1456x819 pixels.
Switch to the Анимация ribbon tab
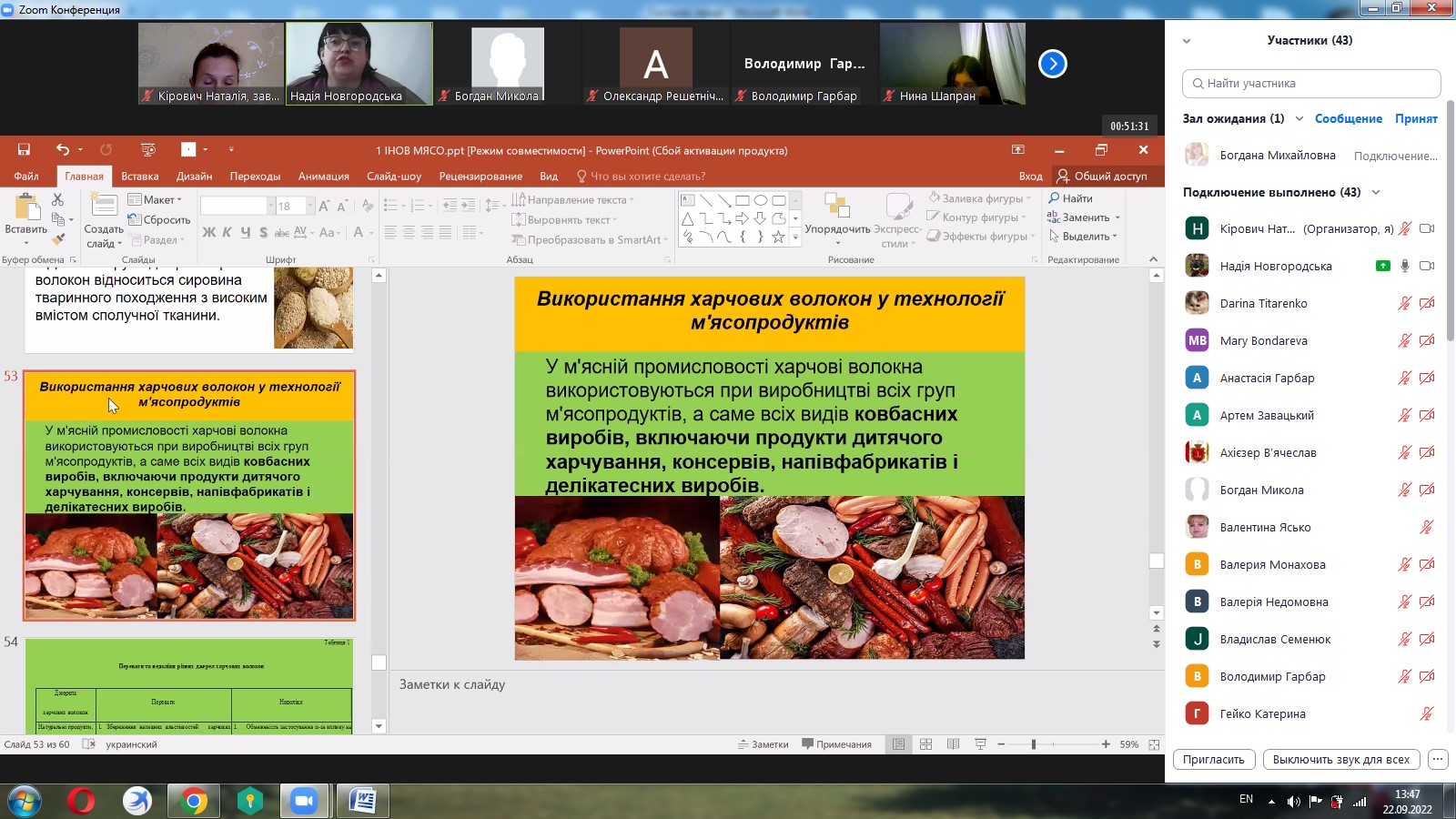(323, 177)
